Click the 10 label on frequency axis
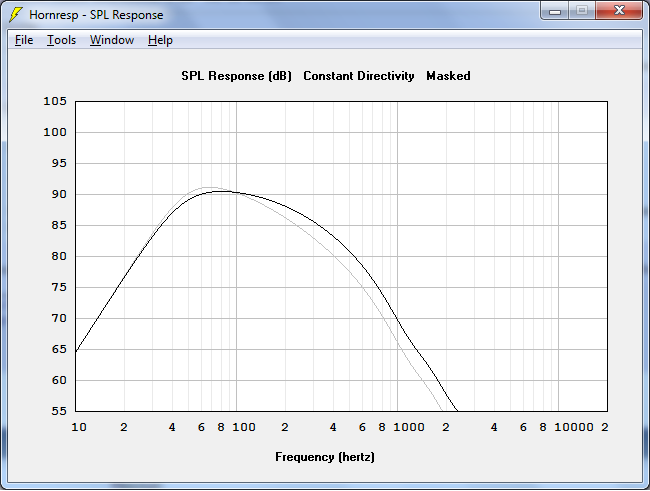650x491 pixels. click(79, 427)
